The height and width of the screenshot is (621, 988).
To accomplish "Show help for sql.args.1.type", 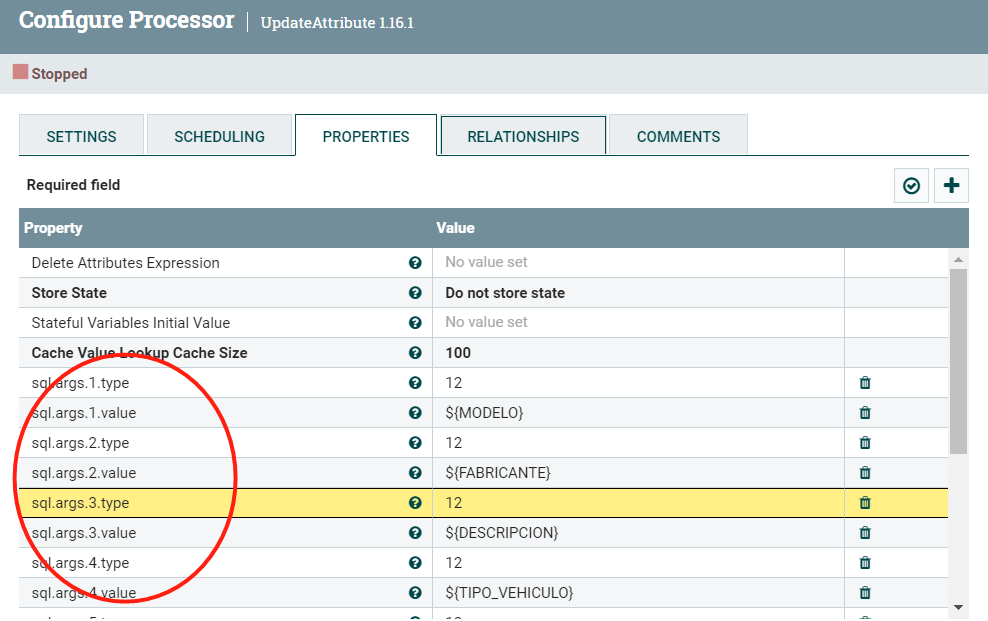I will (x=415, y=382).
